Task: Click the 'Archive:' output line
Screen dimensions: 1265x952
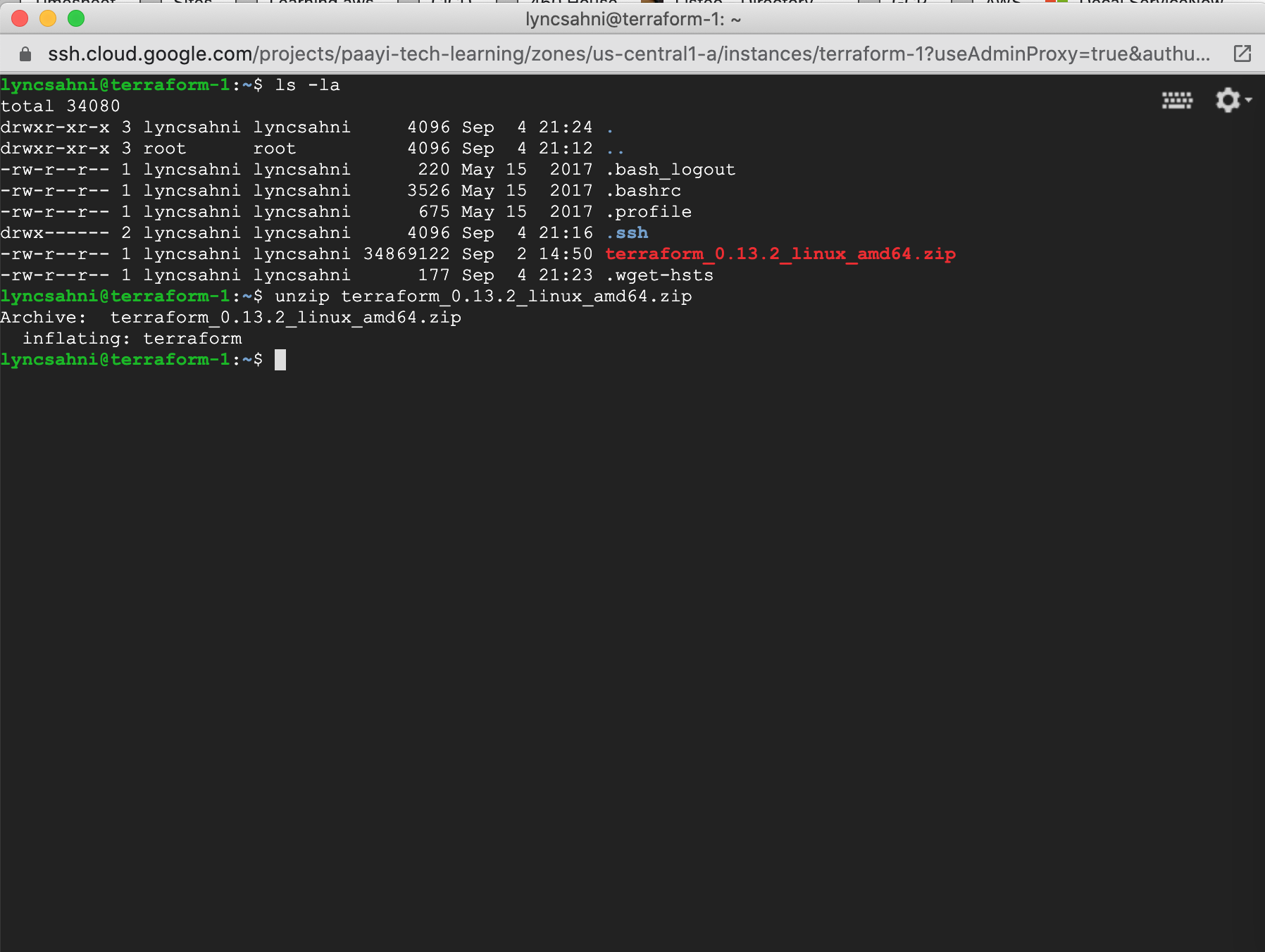Action: click(231, 318)
